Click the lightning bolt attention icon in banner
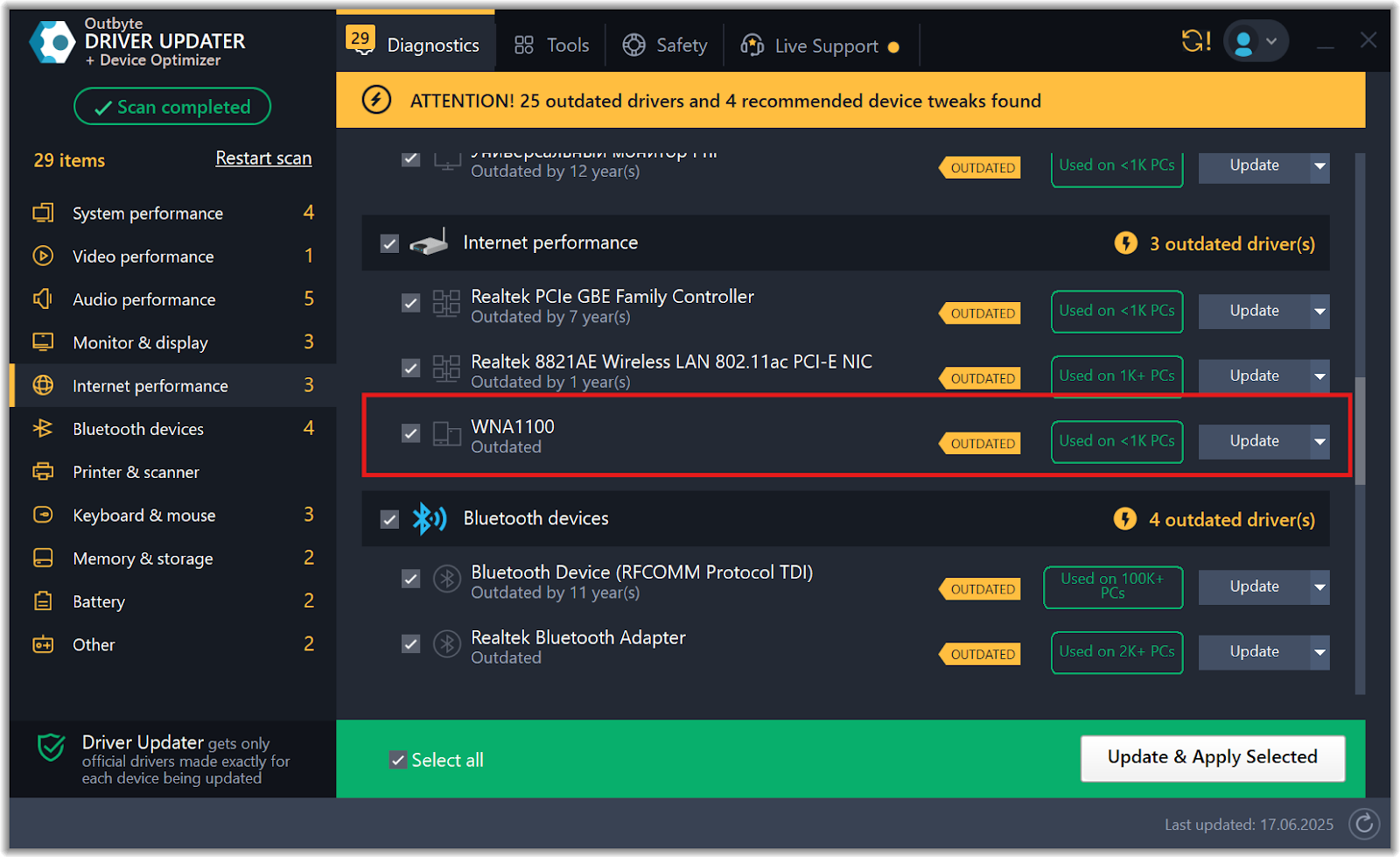Screen dimensions: 1400x857 pos(377,100)
